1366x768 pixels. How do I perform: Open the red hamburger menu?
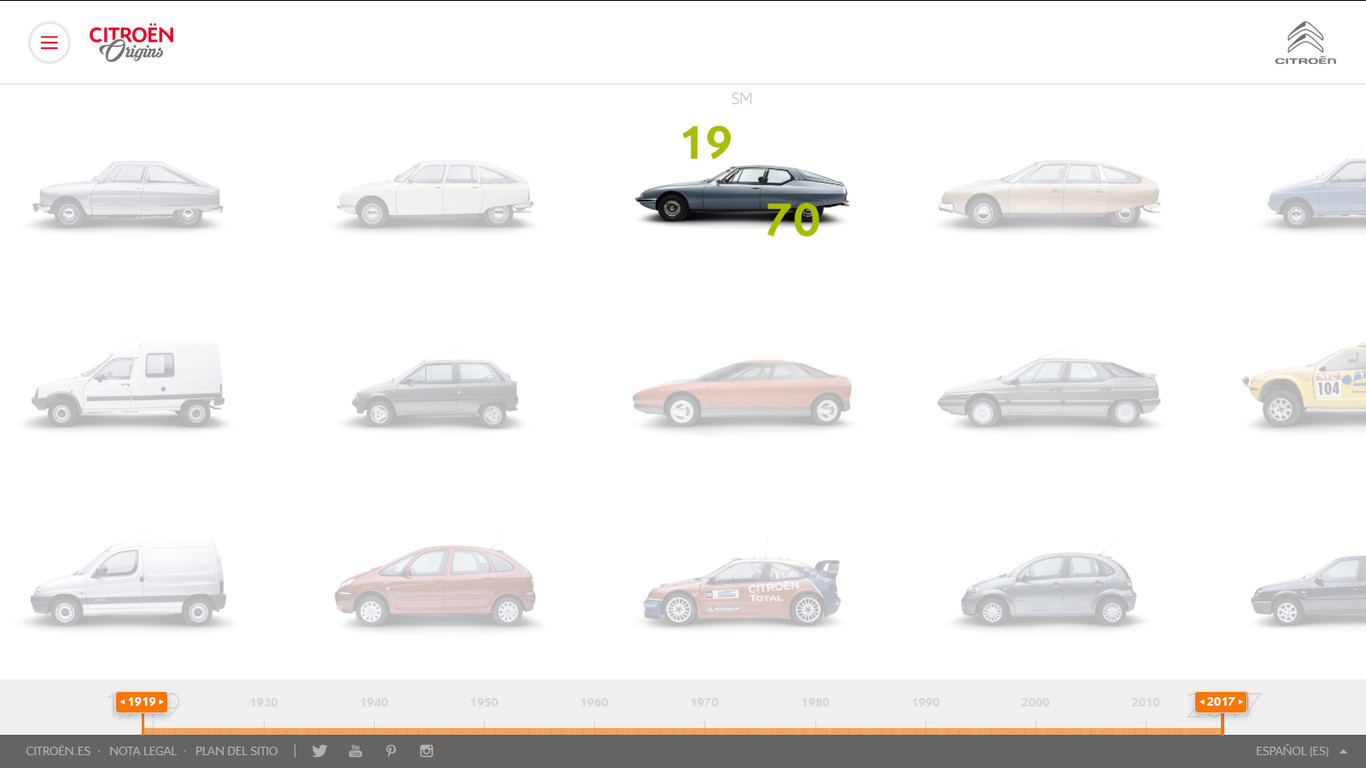pyautogui.click(x=49, y=43)
